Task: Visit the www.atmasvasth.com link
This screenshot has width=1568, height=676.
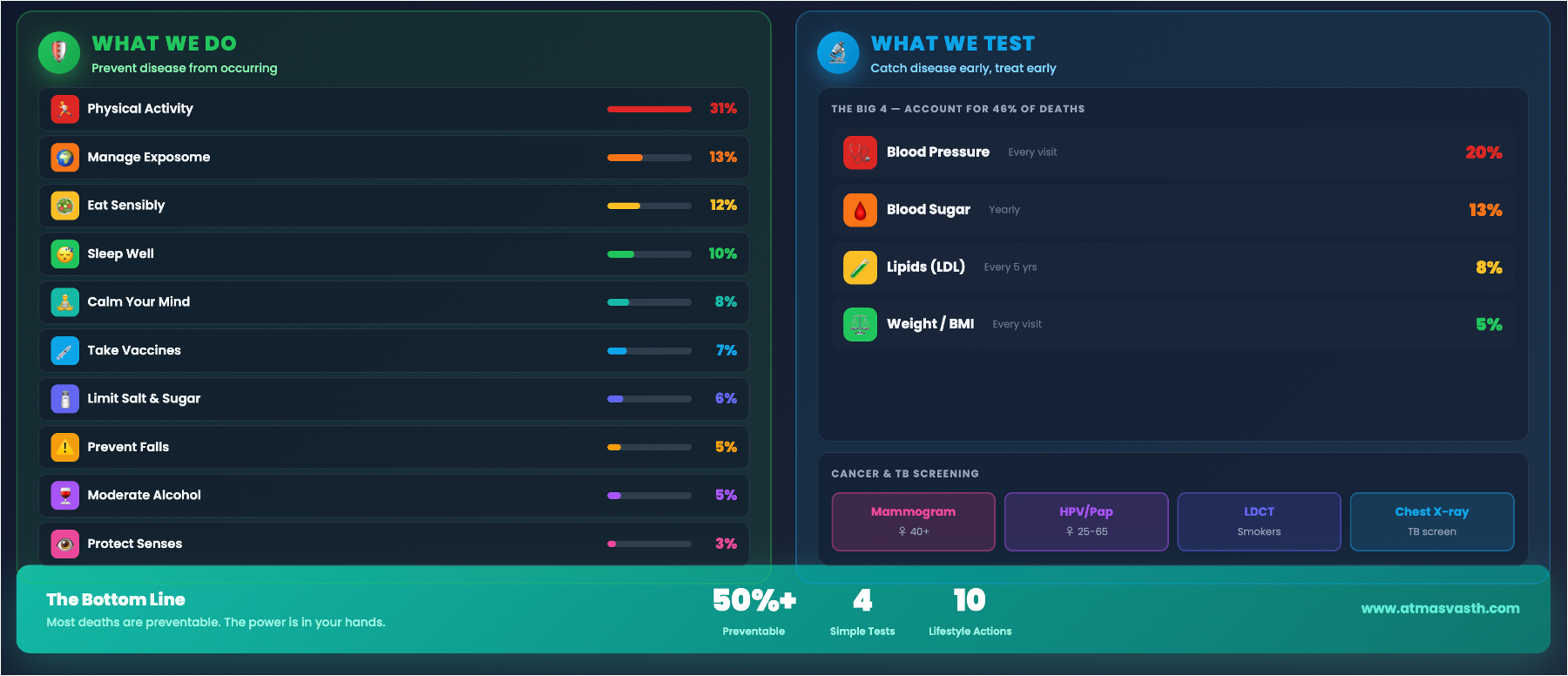Action: pos(1440,608)
